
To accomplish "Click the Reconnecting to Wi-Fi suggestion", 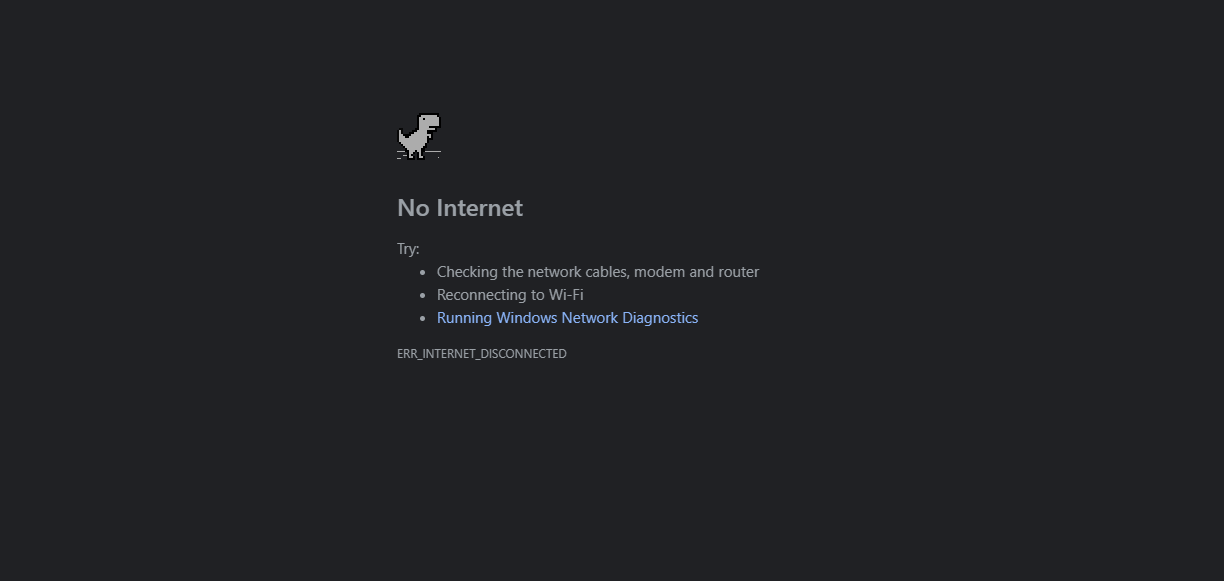I will click(x=510, y=295).
